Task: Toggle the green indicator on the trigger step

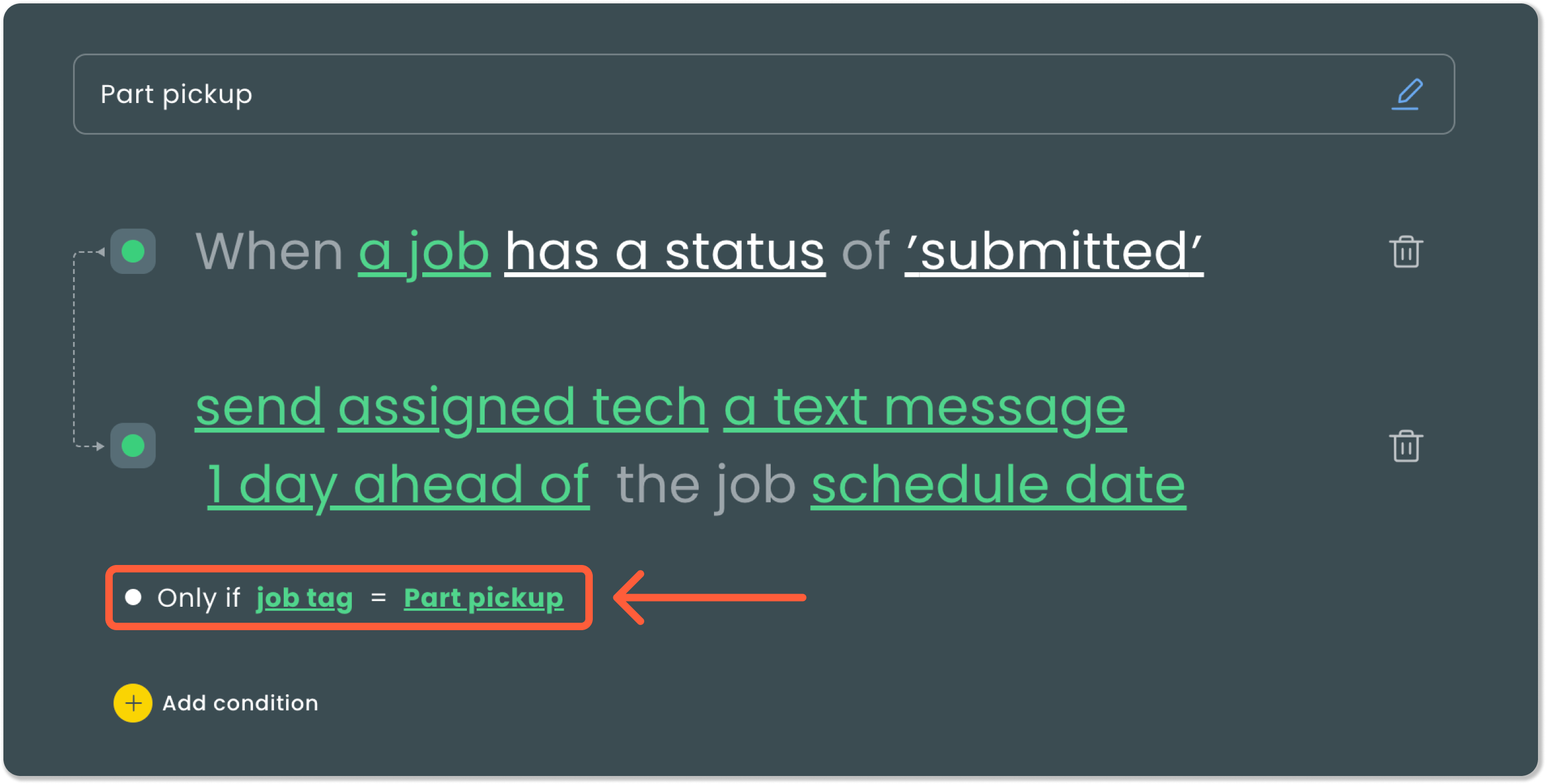Action: click(133, 252)
